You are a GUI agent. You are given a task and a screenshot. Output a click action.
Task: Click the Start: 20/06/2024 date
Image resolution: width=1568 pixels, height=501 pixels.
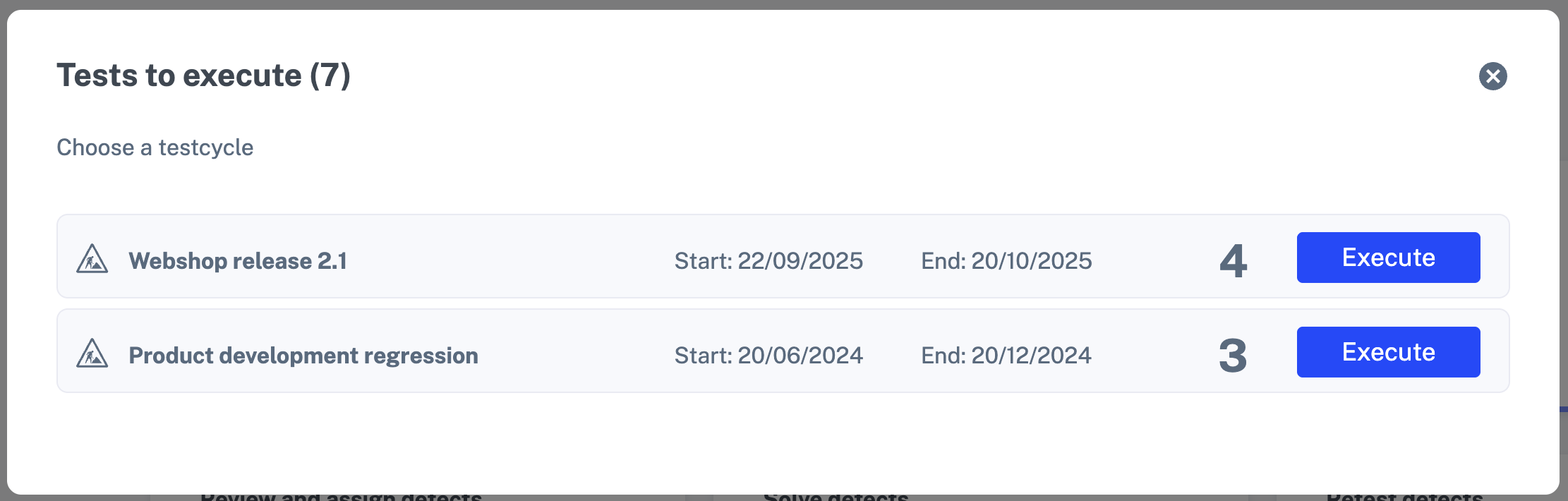pyautogui.click(x=768, y=356)
